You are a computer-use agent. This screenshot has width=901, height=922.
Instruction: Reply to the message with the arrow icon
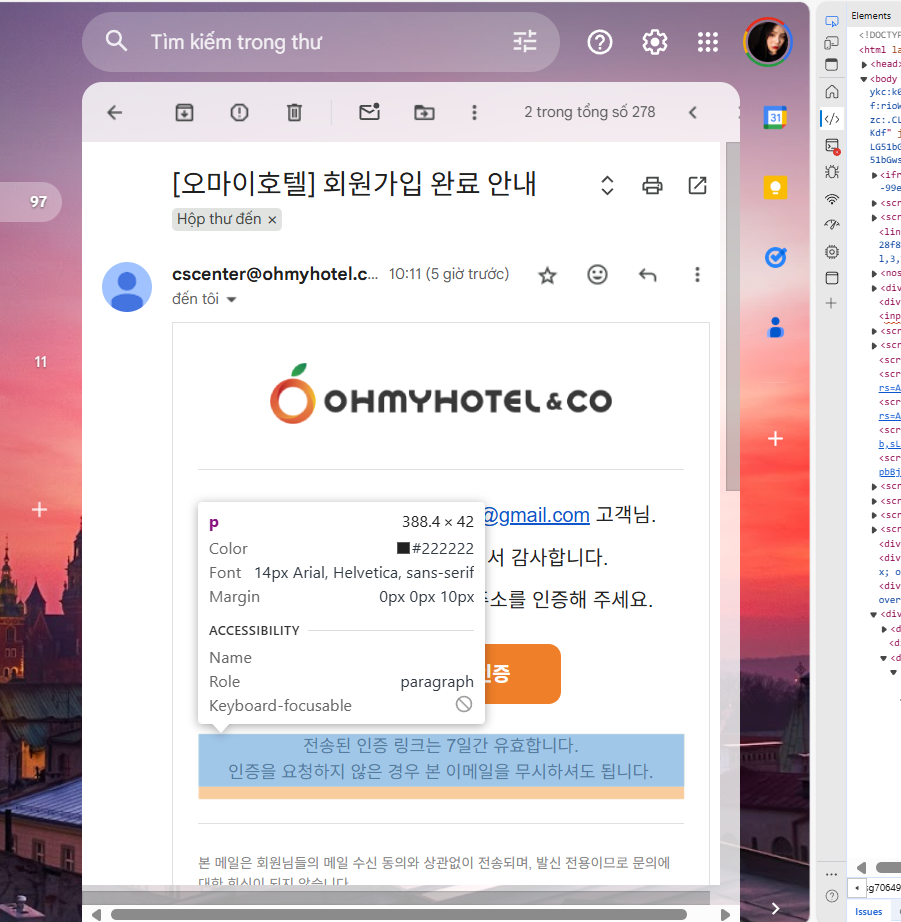pyautogui.click(x=648, y=275)
